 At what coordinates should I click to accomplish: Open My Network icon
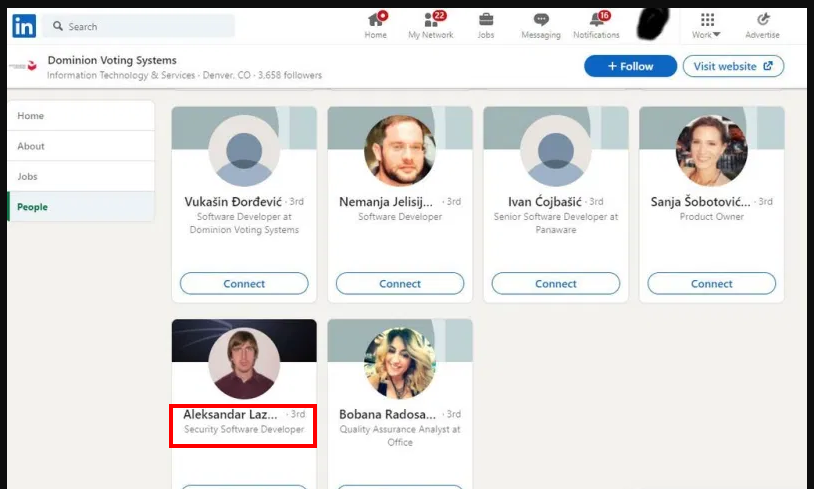(430, 25)
